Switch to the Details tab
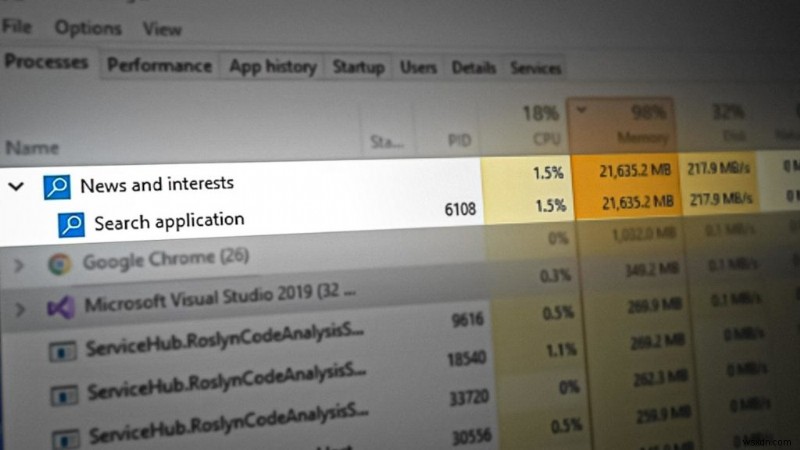This screenshot has width=800, height=450. 473,67
